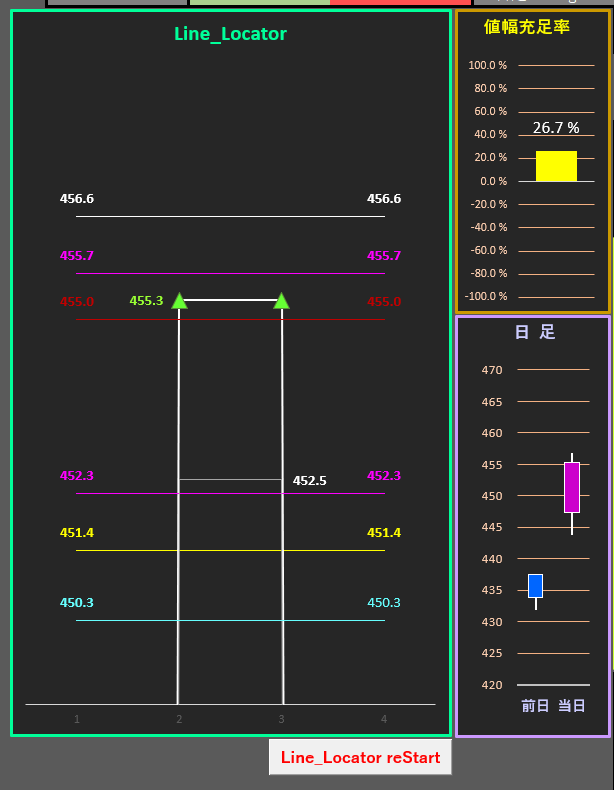Click the right magenta 455.7 label

[384, 255]
